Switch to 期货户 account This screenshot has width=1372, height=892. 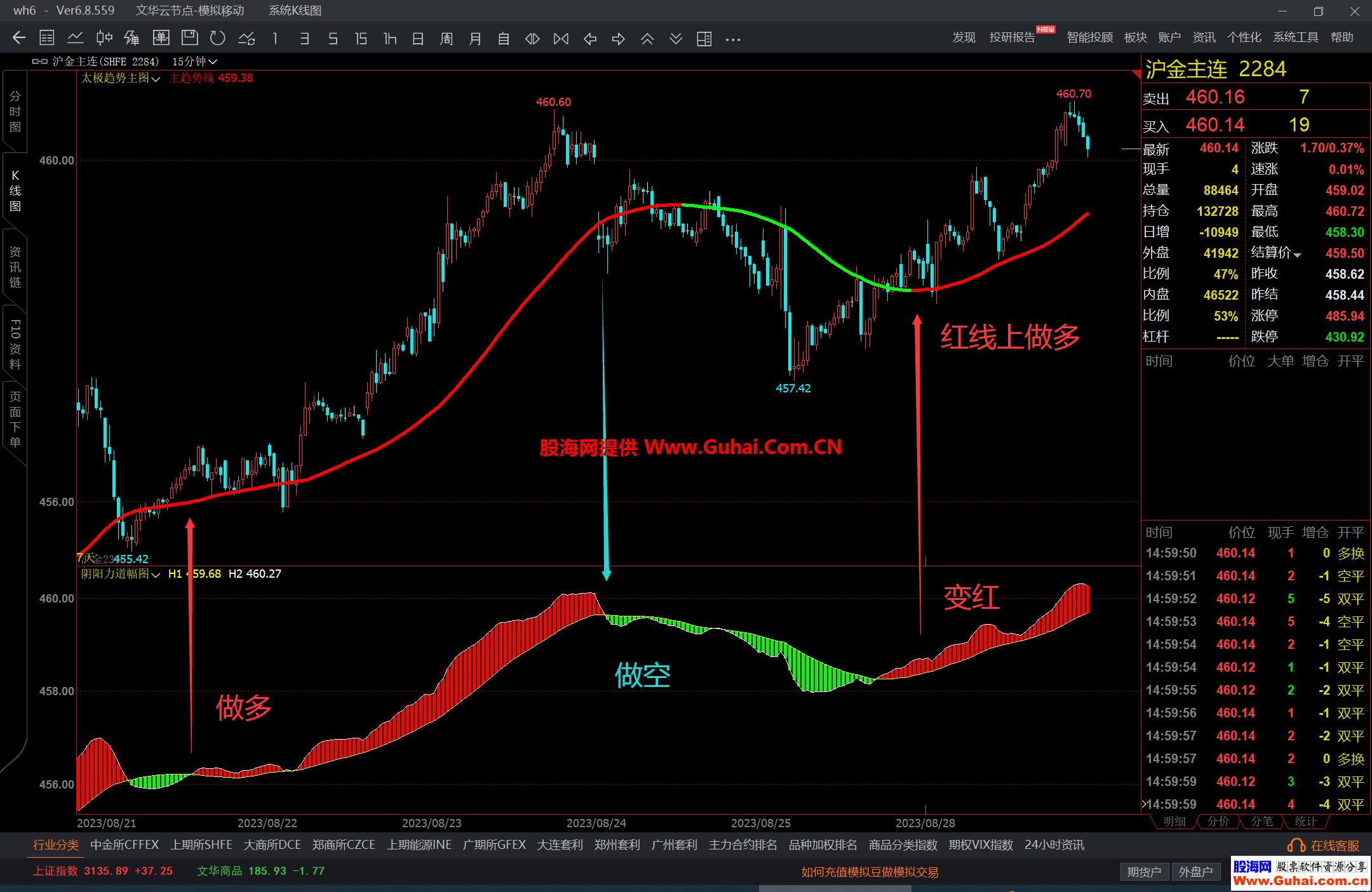tap(1143, 872)
